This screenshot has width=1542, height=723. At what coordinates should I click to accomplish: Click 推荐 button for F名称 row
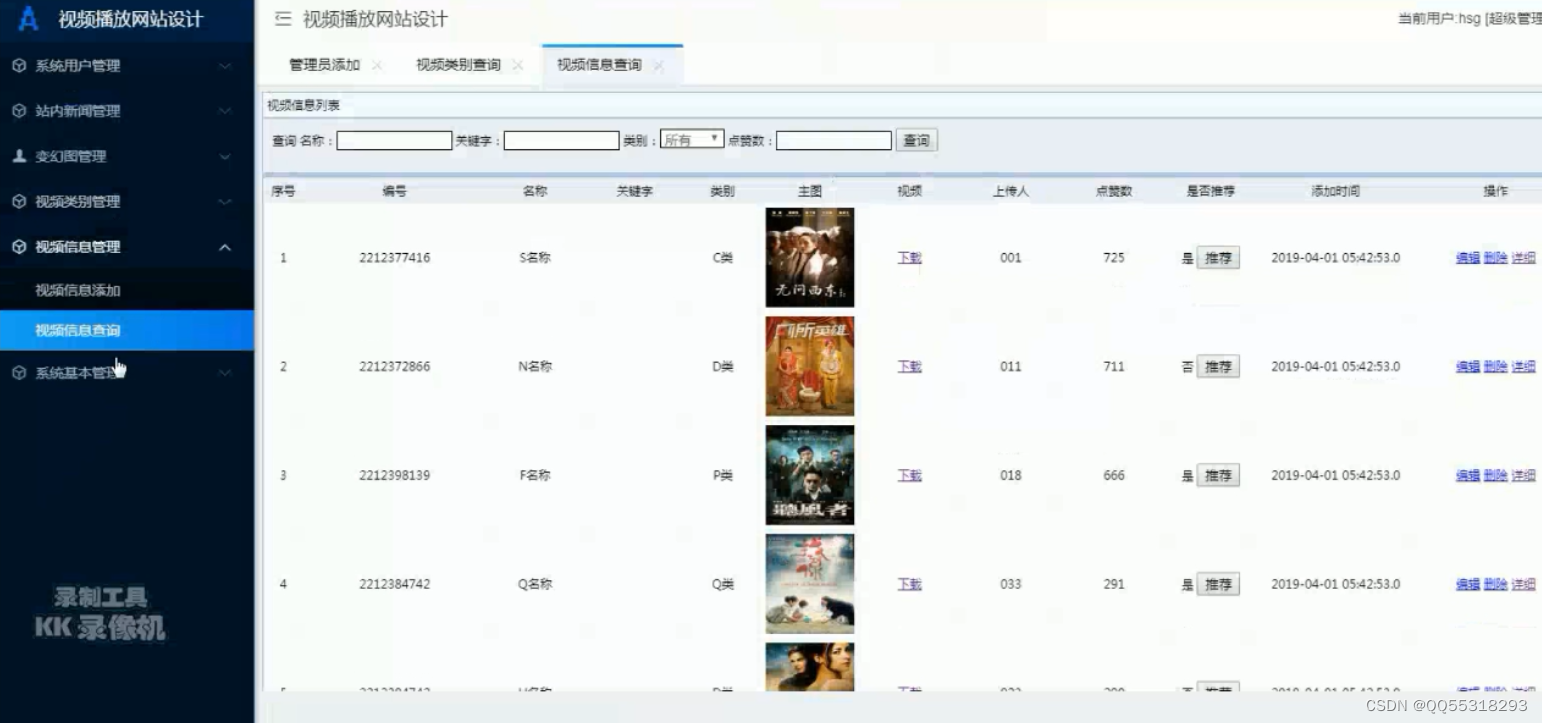click(1218, 476)
